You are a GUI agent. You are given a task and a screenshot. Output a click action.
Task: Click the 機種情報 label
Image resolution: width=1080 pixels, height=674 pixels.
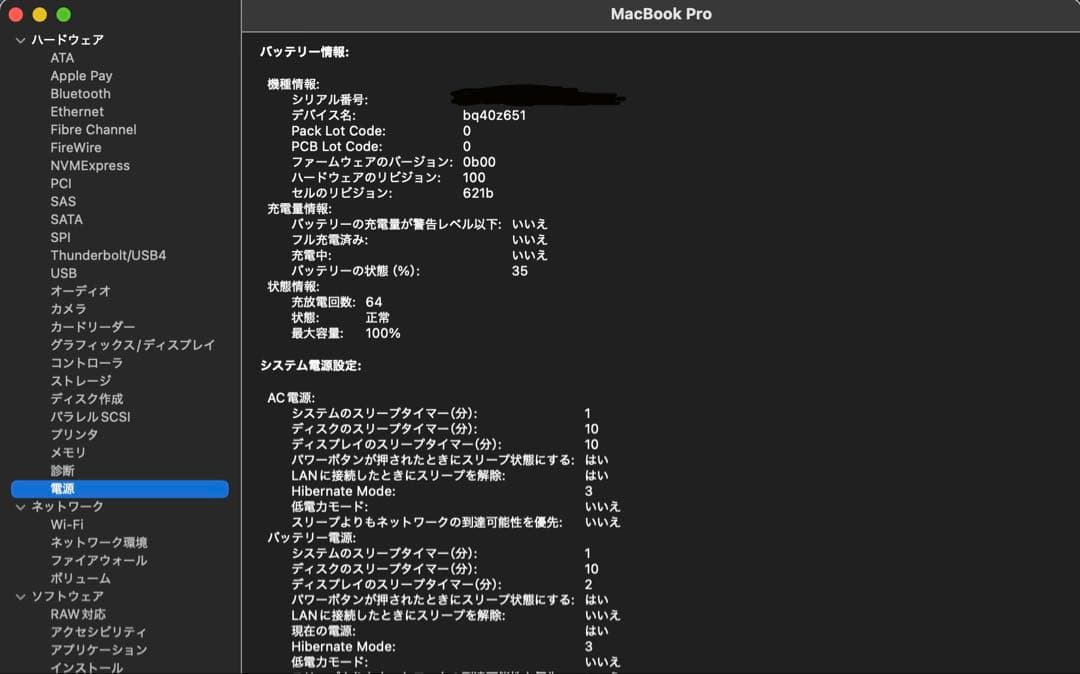coord(293,85)
